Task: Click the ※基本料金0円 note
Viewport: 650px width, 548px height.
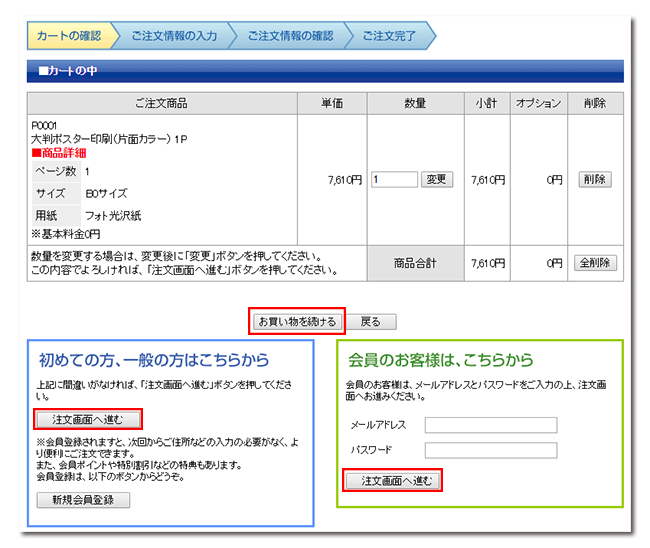Action: tap(66, 234)
